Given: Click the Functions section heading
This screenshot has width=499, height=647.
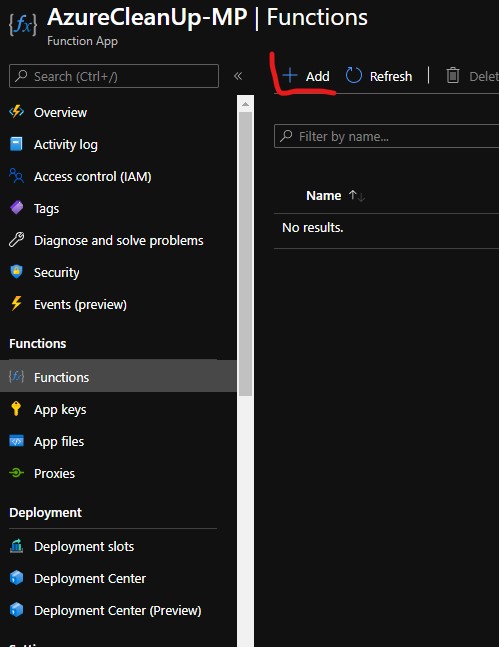Looking at the screenshot, I should click(x=38, y=343).
